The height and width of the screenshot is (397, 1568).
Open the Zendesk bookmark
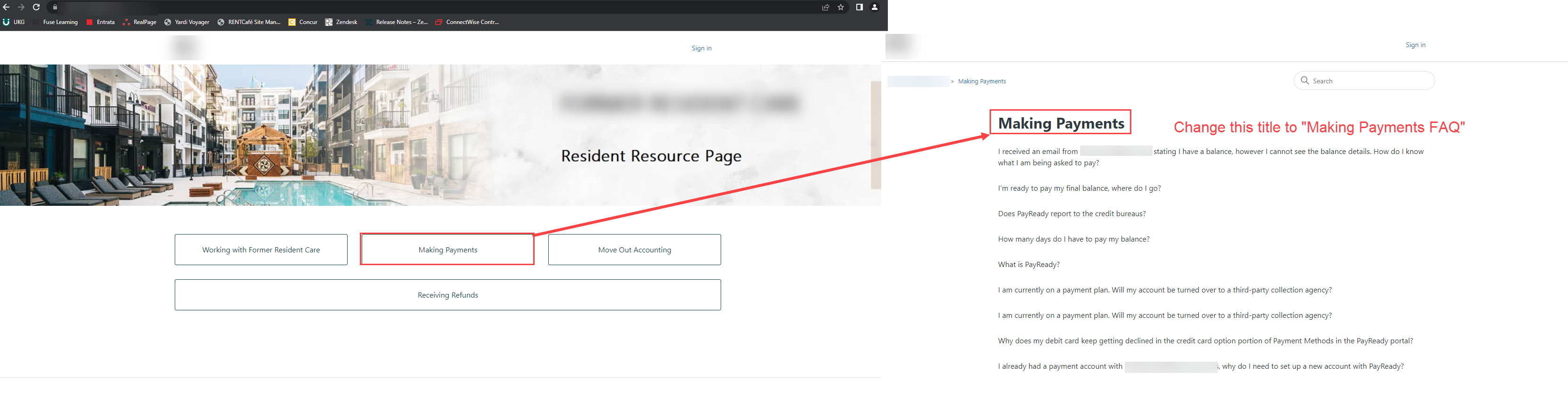pos(341,22)
